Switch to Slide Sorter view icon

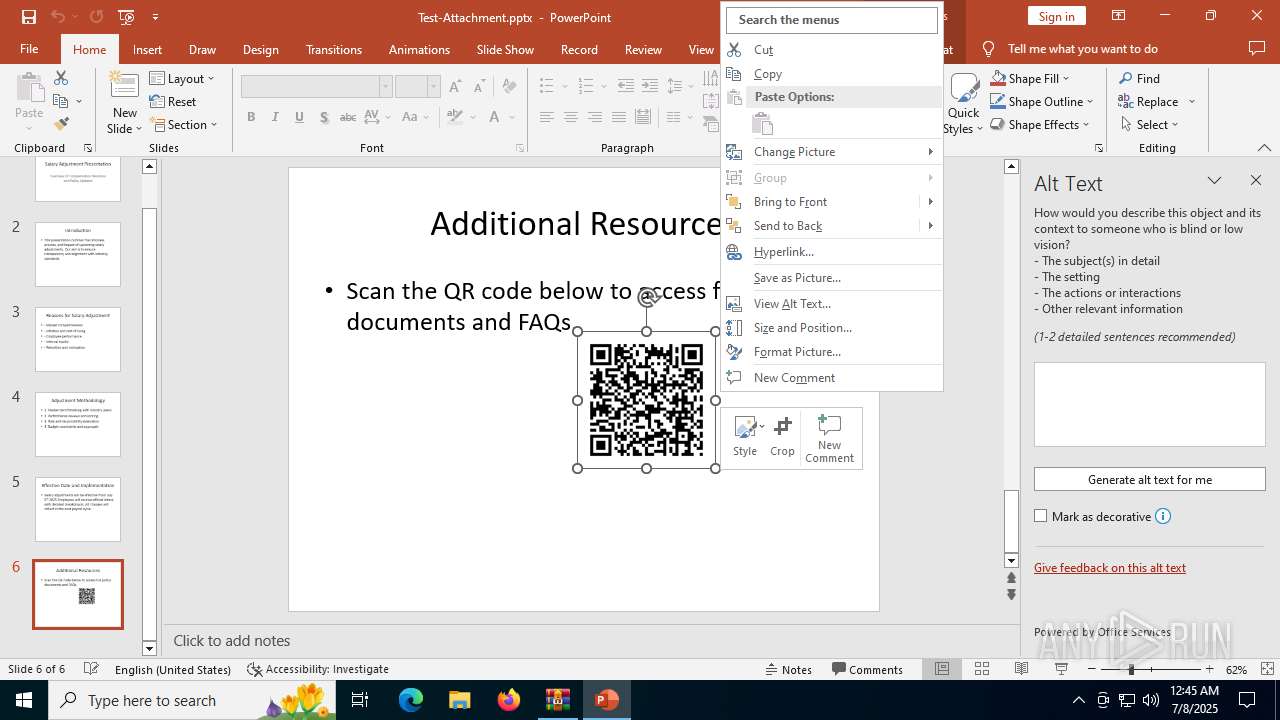click(982, 669)
